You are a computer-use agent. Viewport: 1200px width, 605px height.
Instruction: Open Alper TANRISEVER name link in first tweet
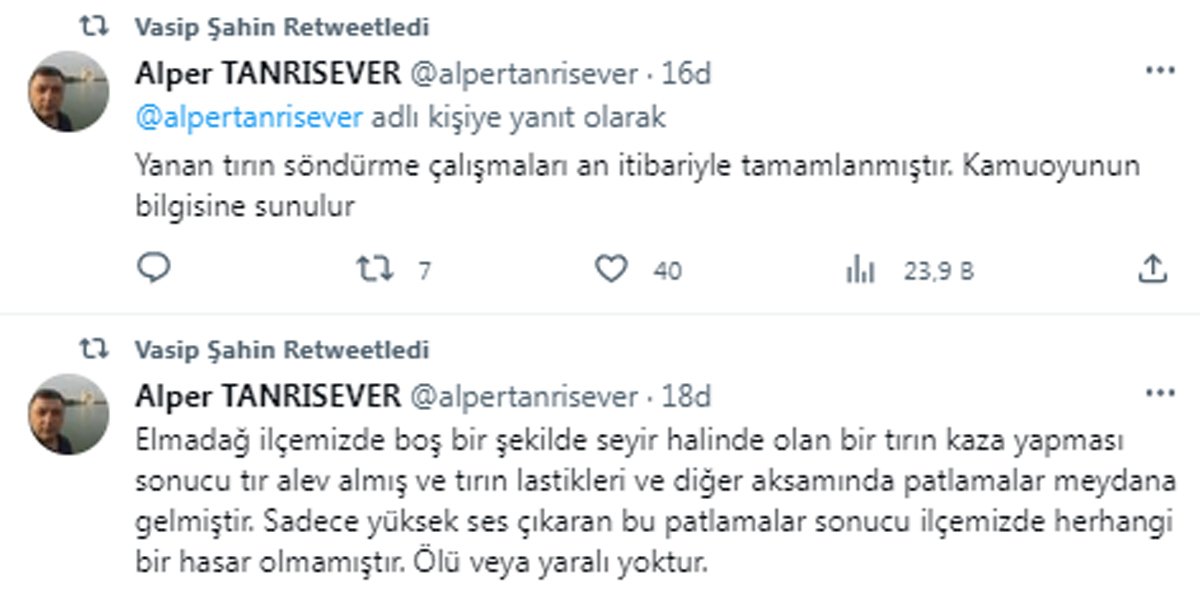coord(268,74)
